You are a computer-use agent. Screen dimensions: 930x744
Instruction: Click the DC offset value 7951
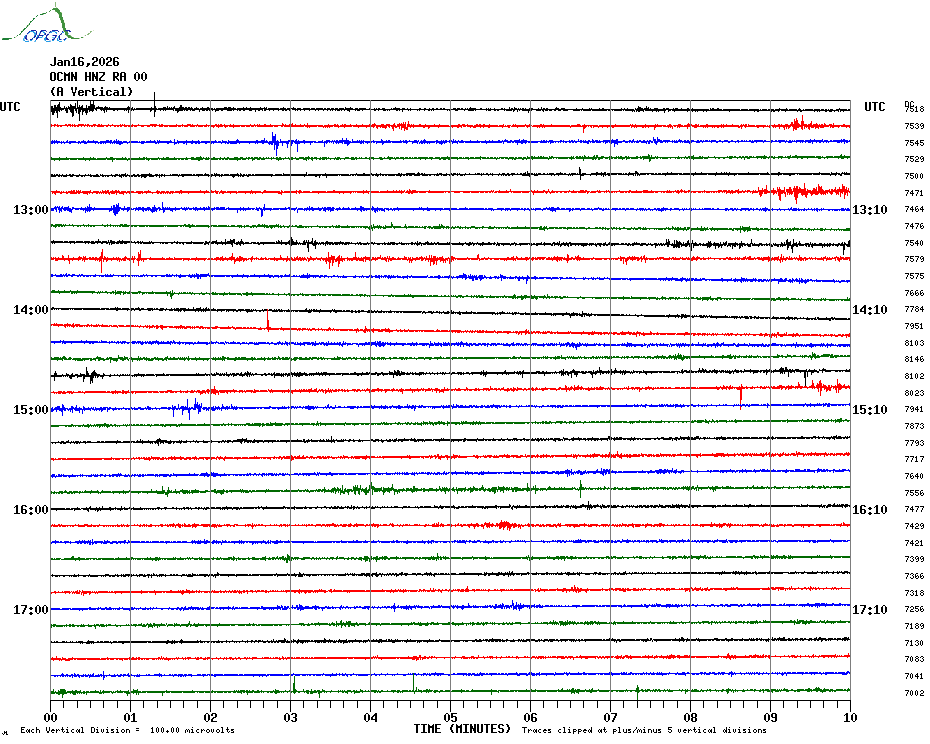point(914,326)
